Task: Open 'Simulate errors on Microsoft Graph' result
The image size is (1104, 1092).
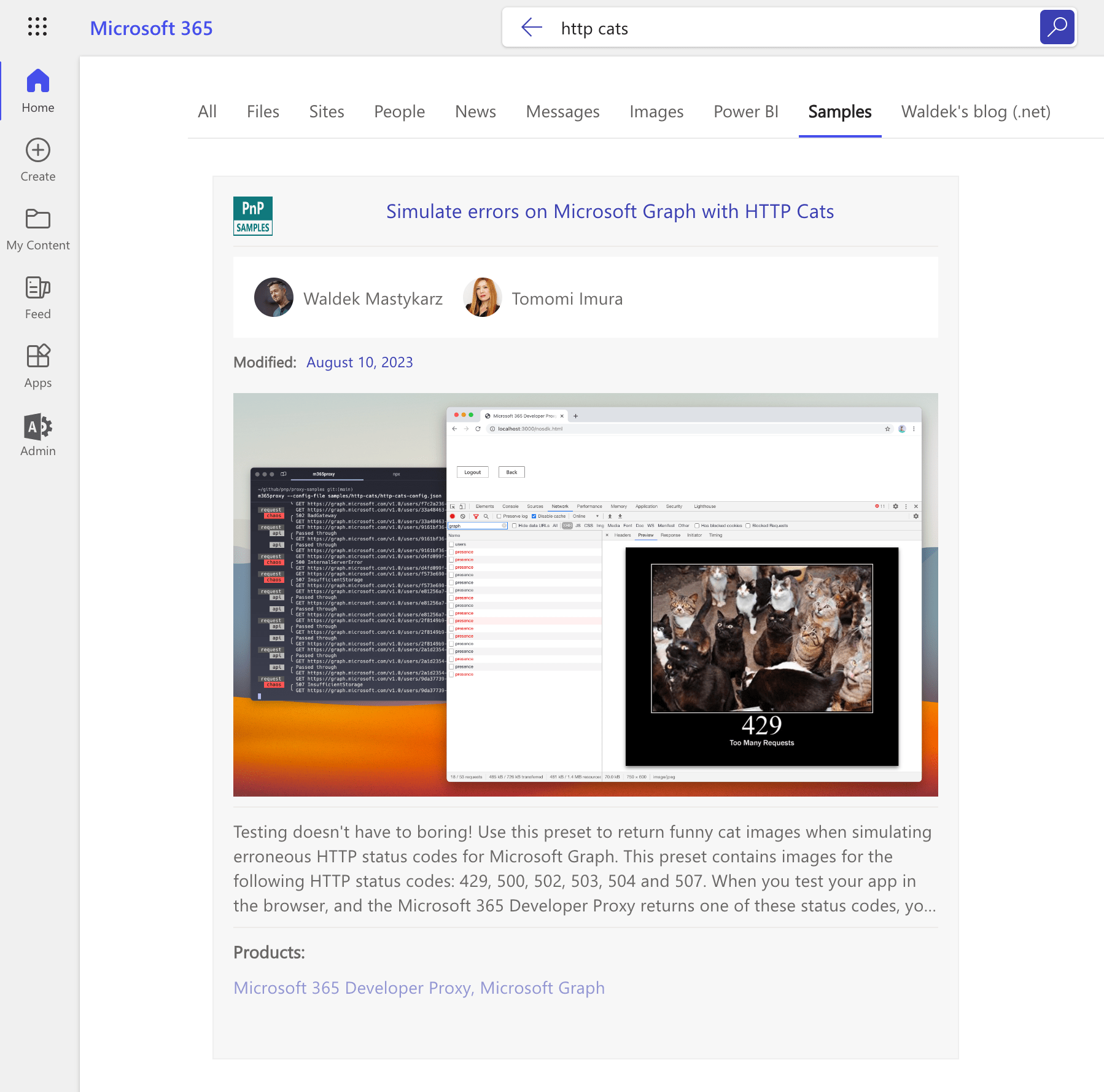Action: [610, 211]
